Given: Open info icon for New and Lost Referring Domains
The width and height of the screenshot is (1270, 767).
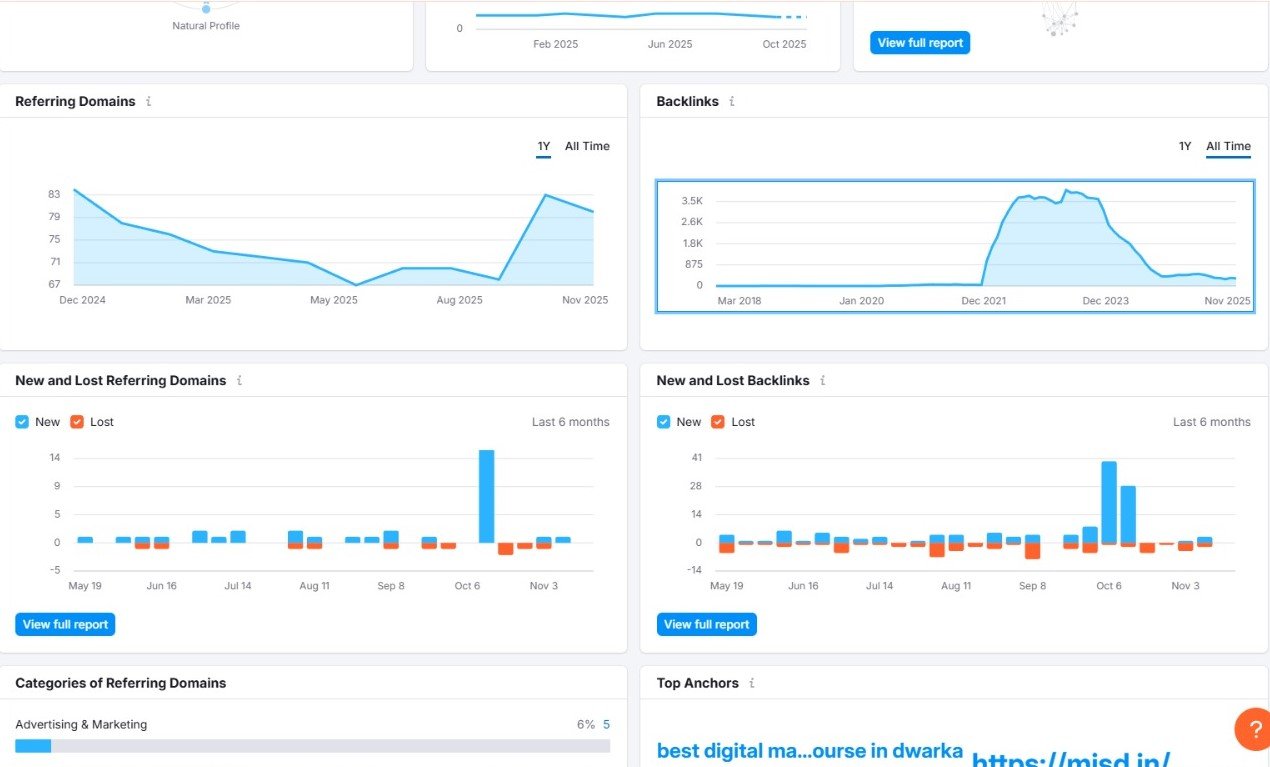Looking at the screenshot, I should pyautogui.click(x=239, y=380).
